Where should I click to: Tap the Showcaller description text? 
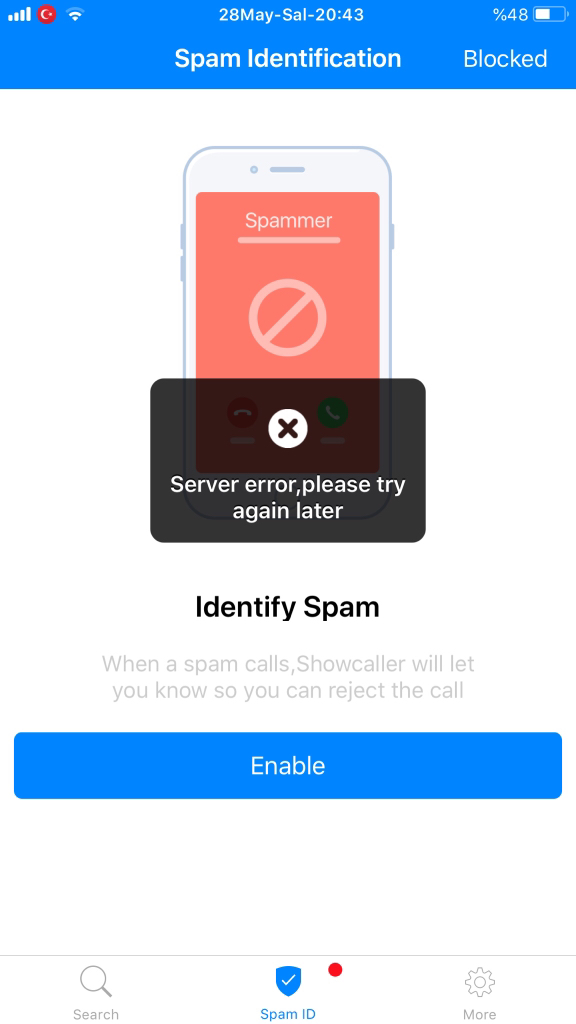pyautogui.click(x=288, y=677)
